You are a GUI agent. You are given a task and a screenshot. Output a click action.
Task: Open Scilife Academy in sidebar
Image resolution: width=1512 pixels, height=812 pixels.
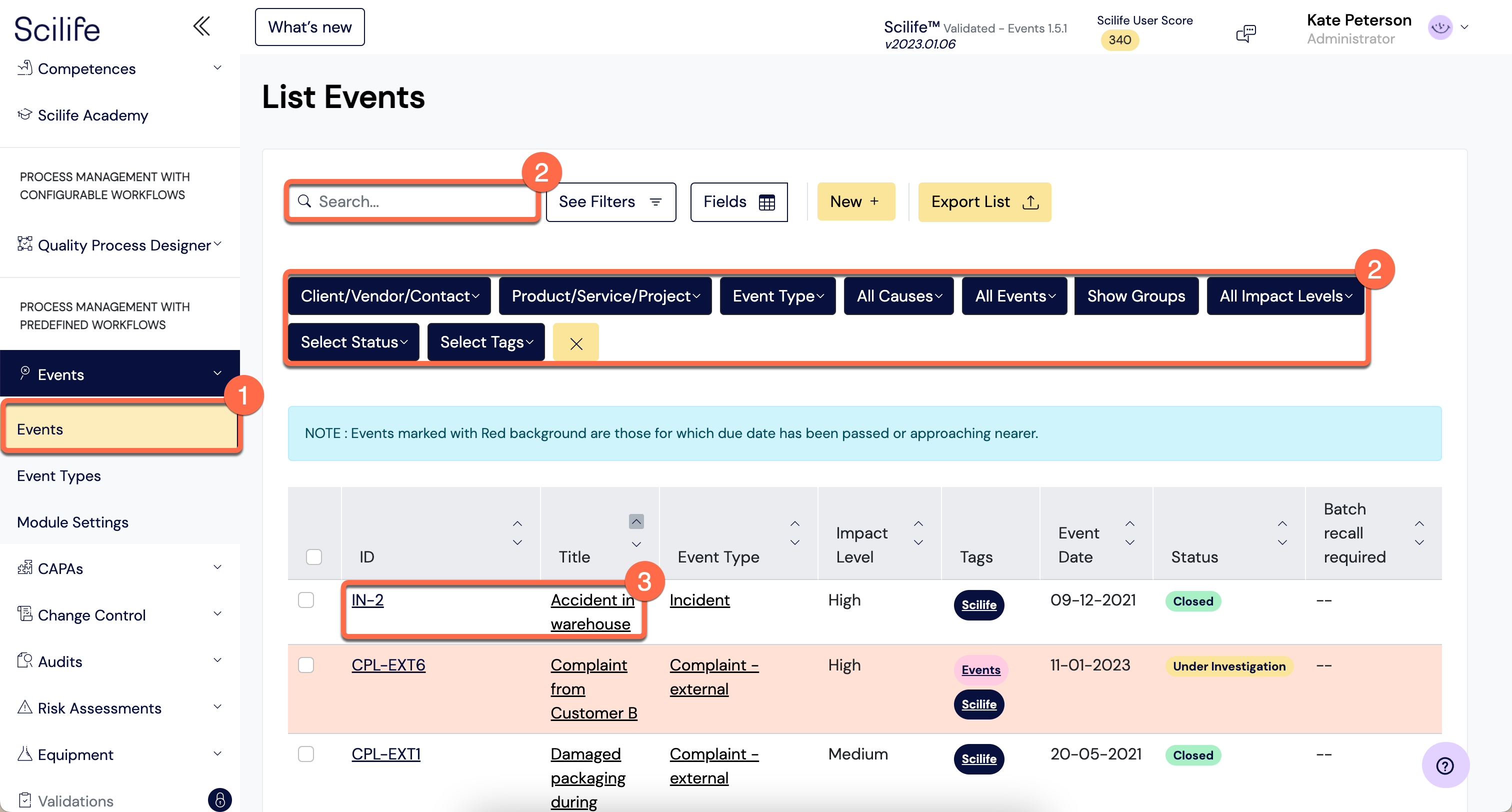92,115
